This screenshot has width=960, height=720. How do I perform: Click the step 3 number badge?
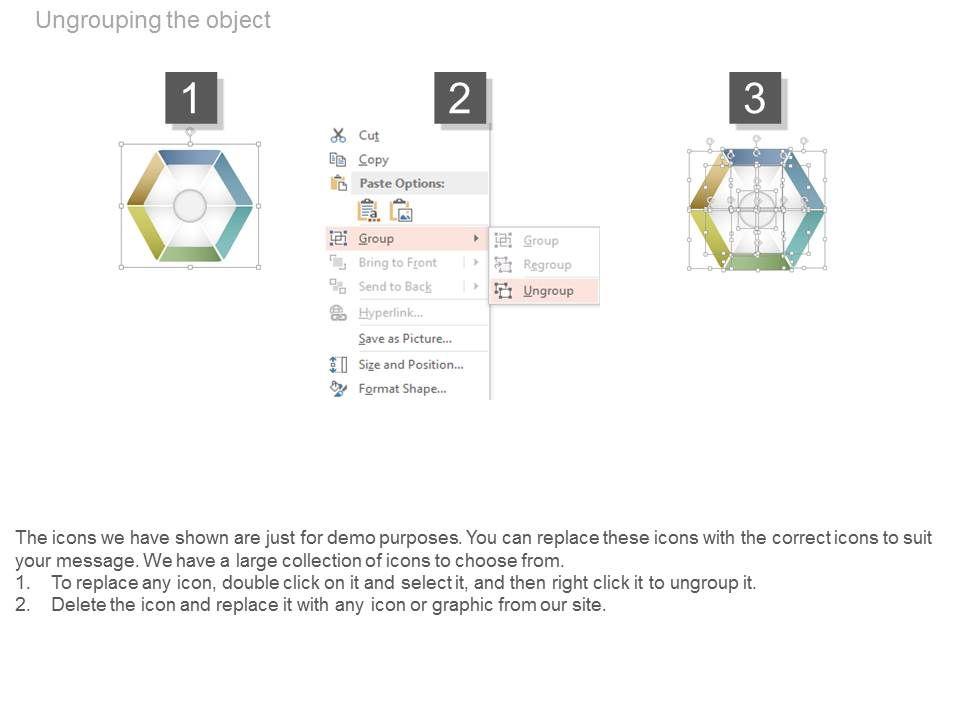click(755, 98)
